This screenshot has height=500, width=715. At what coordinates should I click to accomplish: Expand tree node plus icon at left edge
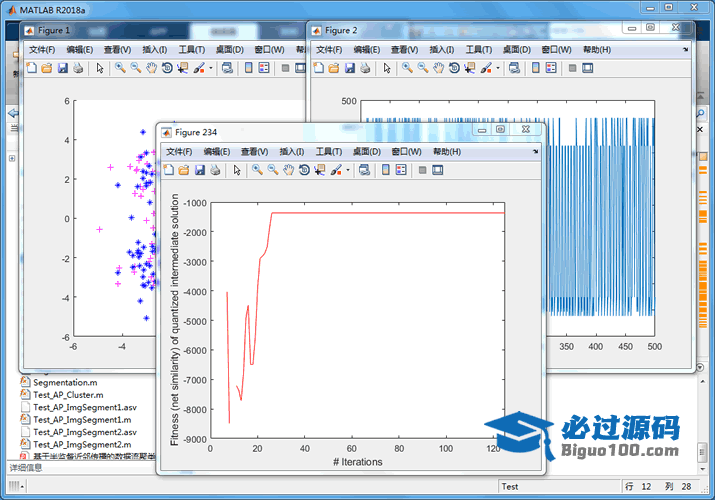[x=12, y=158]
